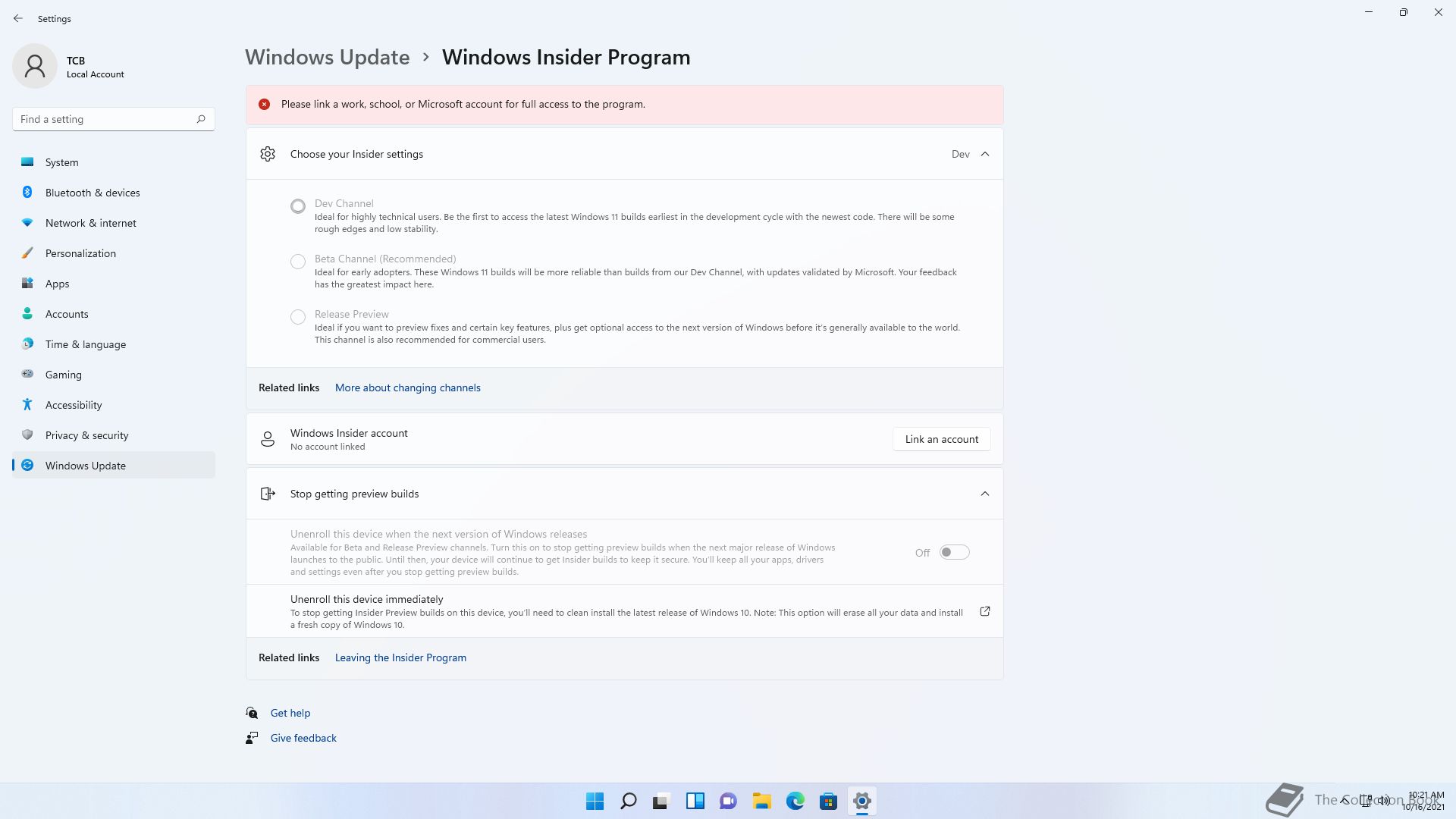The width and height of the screenshot is (1456, 819).
Task: Open More about changing channels link
Action: click(408, 388)
